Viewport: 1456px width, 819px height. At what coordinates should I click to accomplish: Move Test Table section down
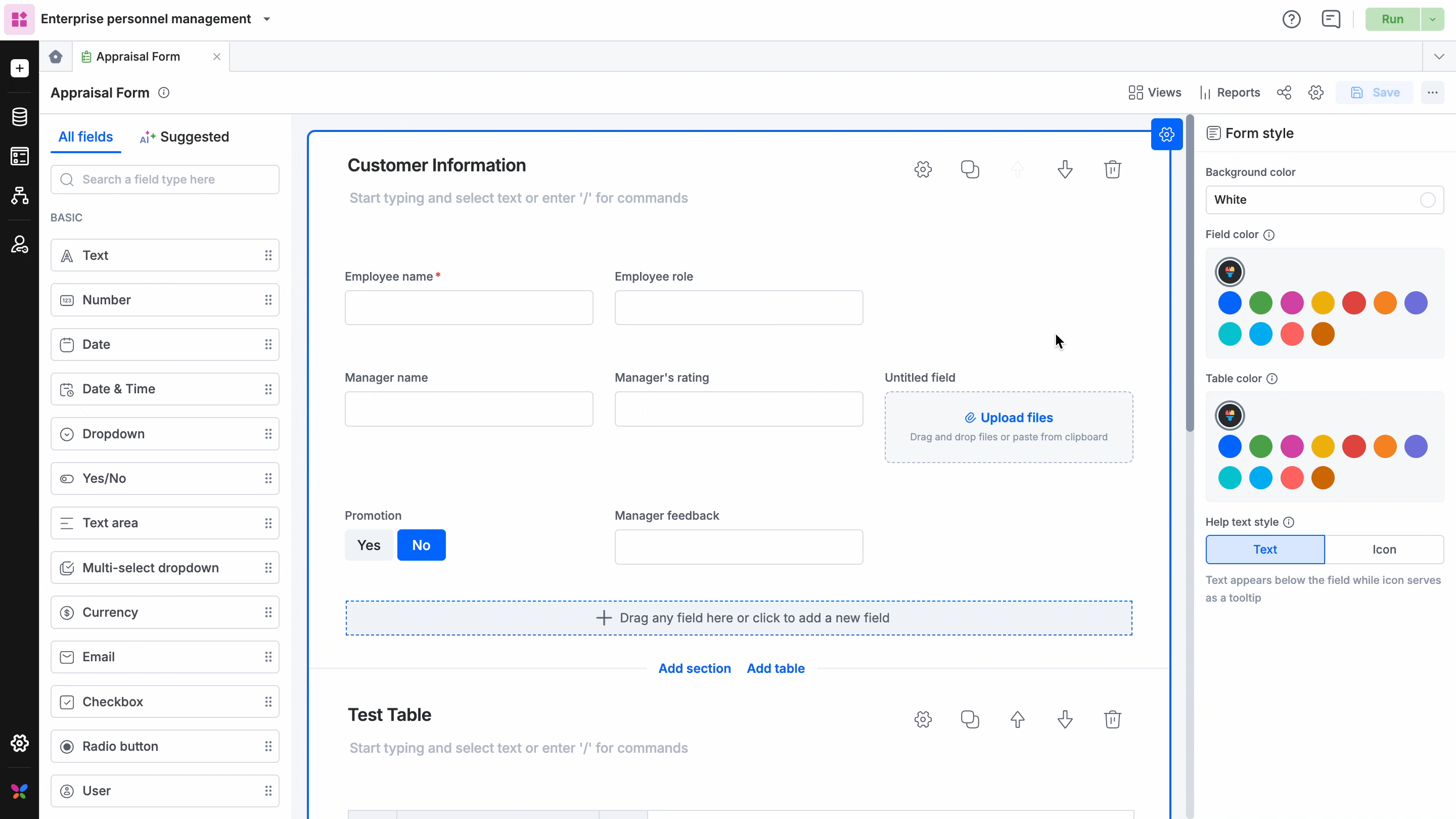coord(1065,719)
